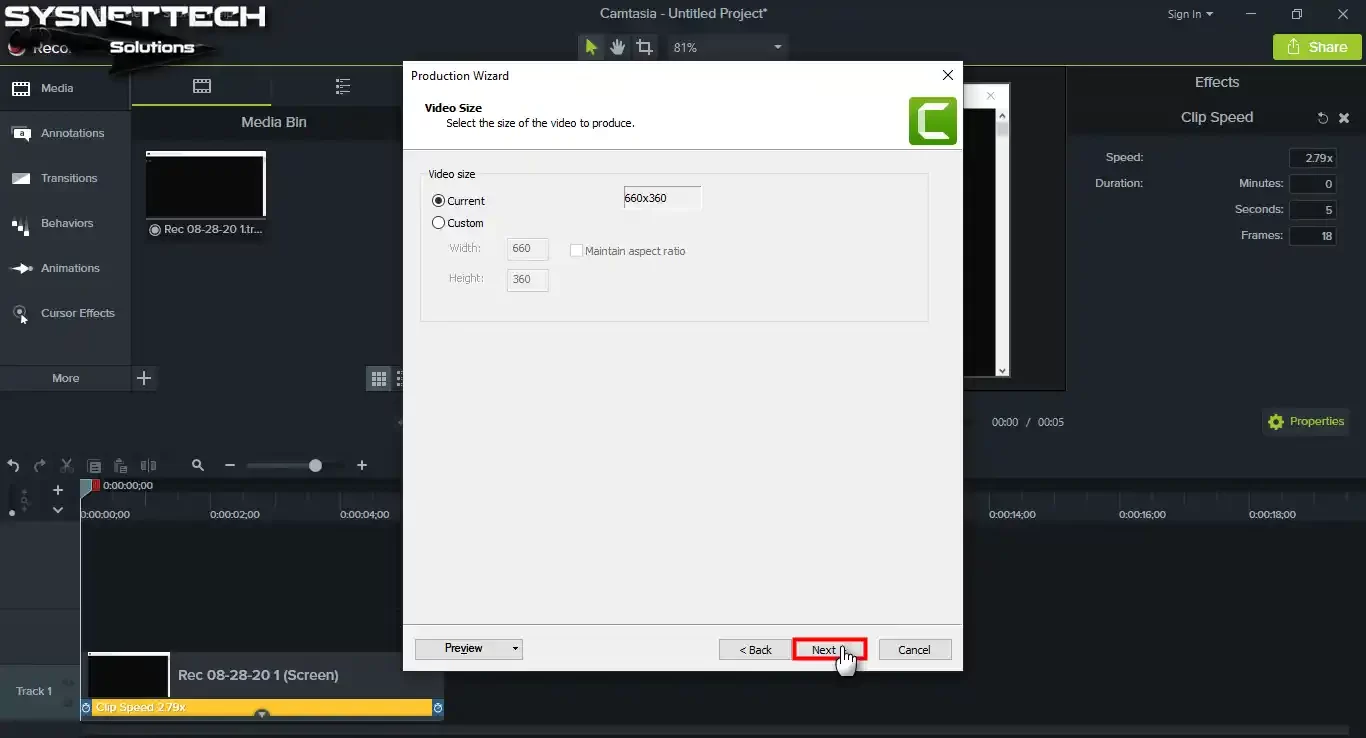
Task: Collapse clip effects tray arrow
Action: [262, 714]
